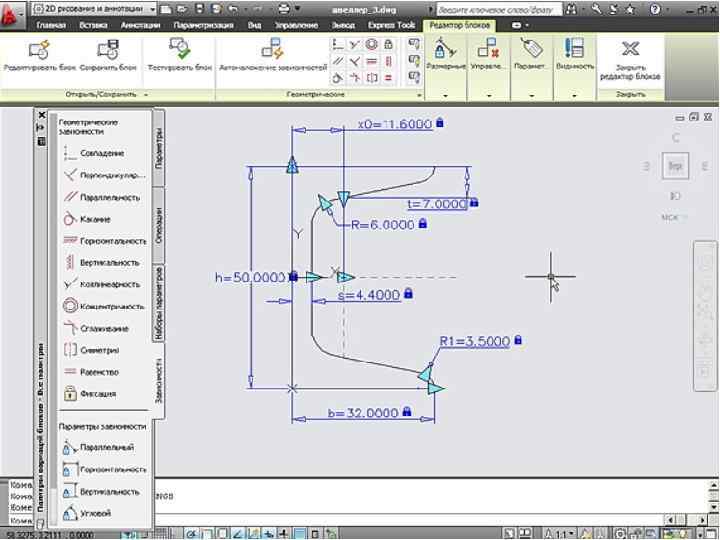Expand the Открыть/Сохранить panel title
The image size is (720, 540).
107,94
